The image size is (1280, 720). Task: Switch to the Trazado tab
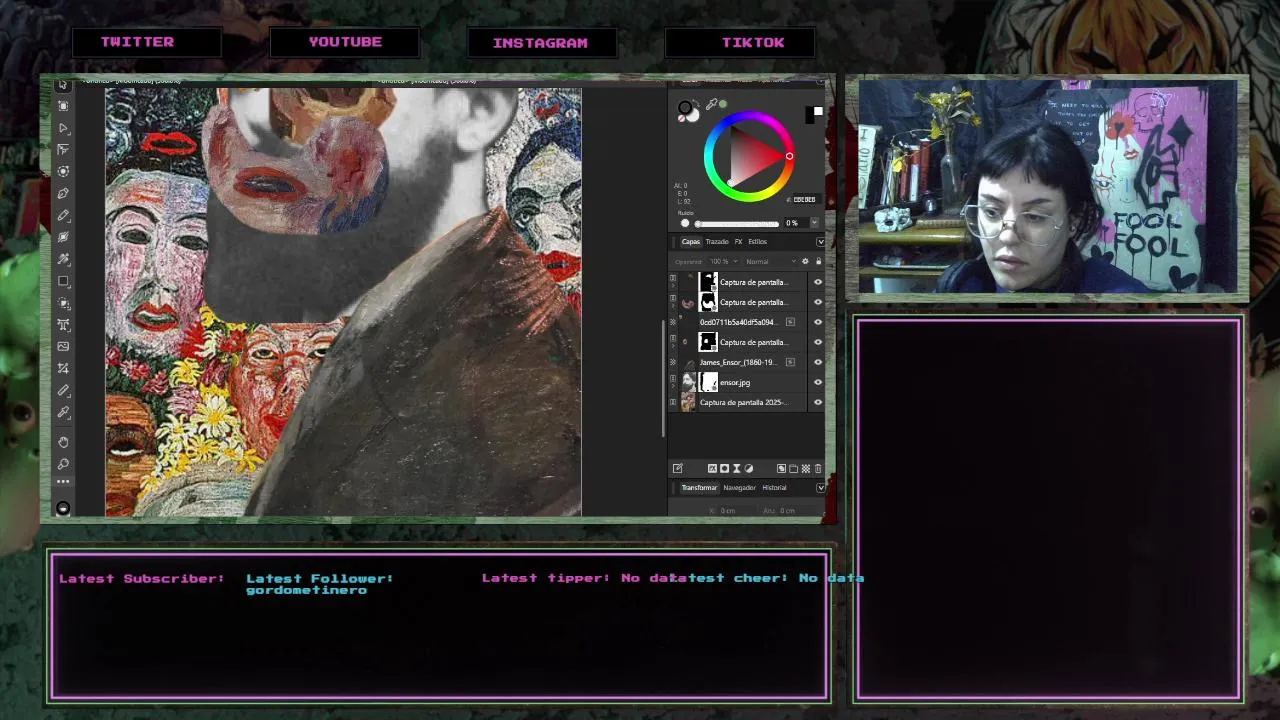pyautogui.click(x=717, y=242)
